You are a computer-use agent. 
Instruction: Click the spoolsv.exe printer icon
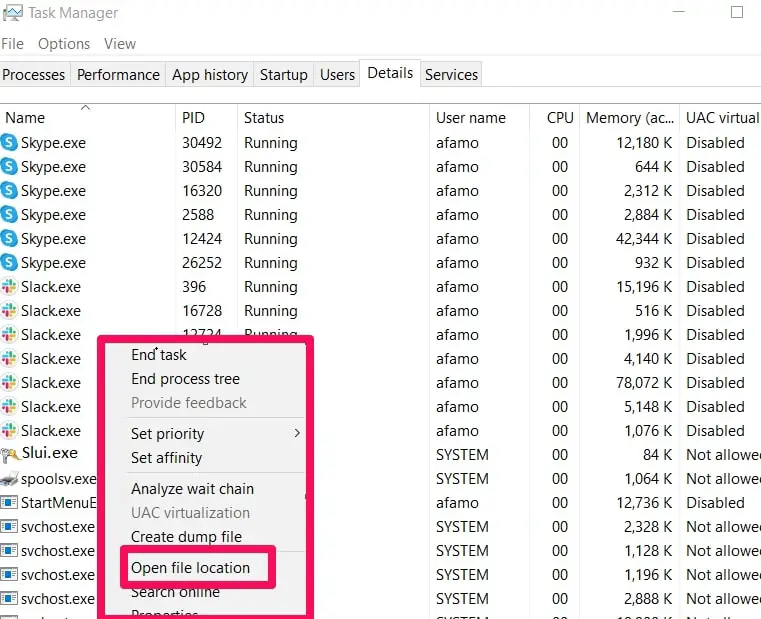tap(10, 479)
